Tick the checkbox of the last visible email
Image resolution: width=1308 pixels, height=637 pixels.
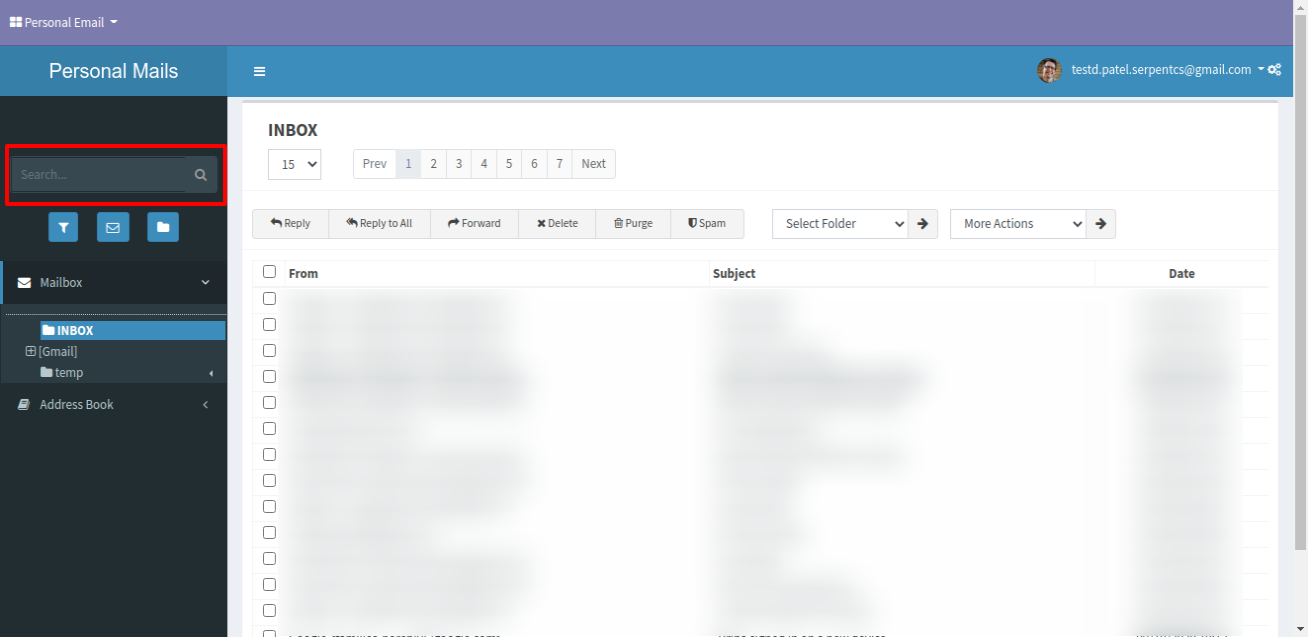(x=269, y=610)
